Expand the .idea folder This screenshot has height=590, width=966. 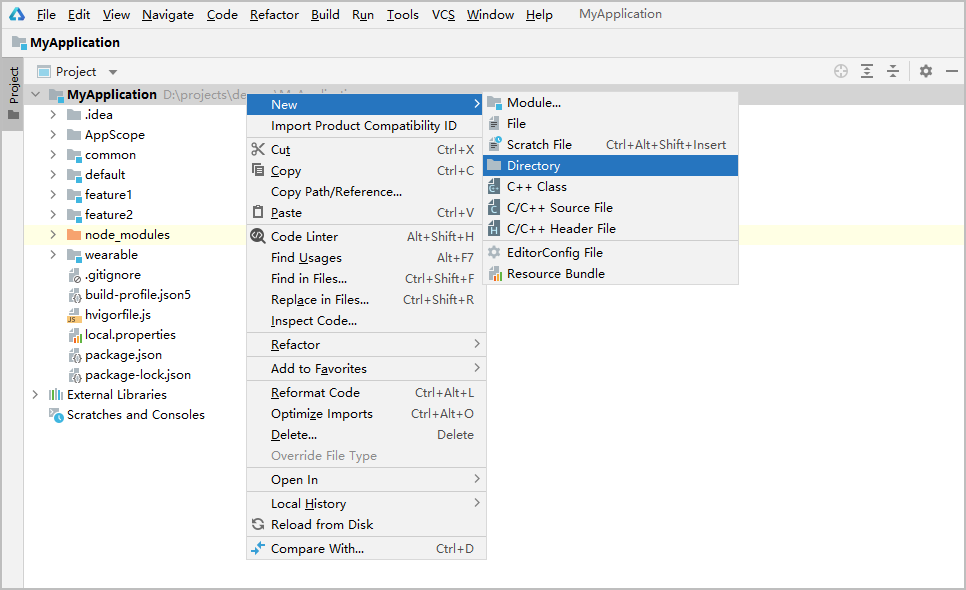pyautogui.click(x=53, y=115)
